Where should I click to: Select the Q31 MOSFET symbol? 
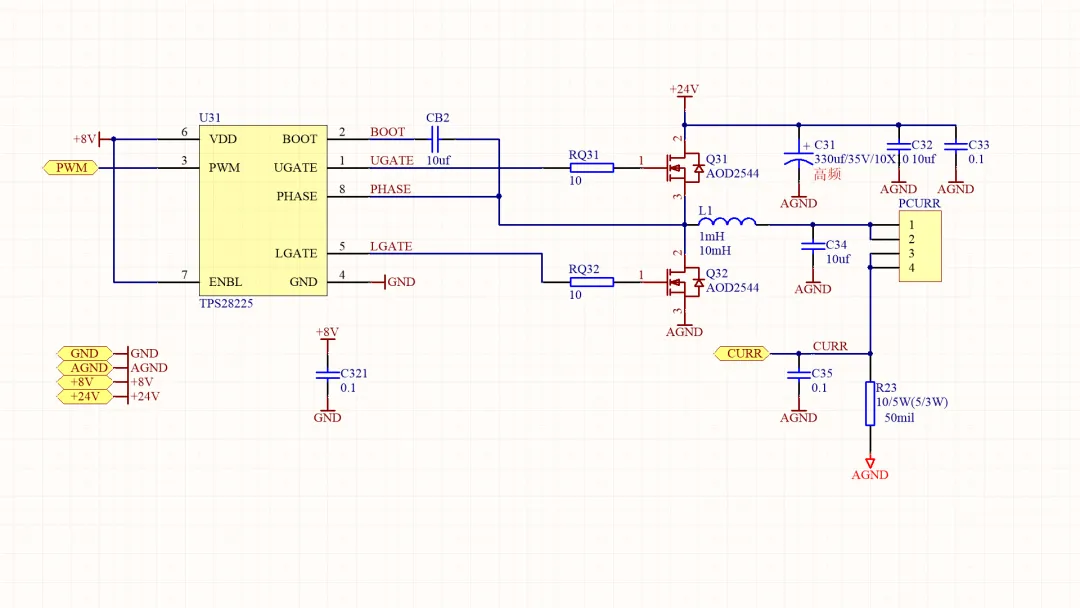pos(685,168)
